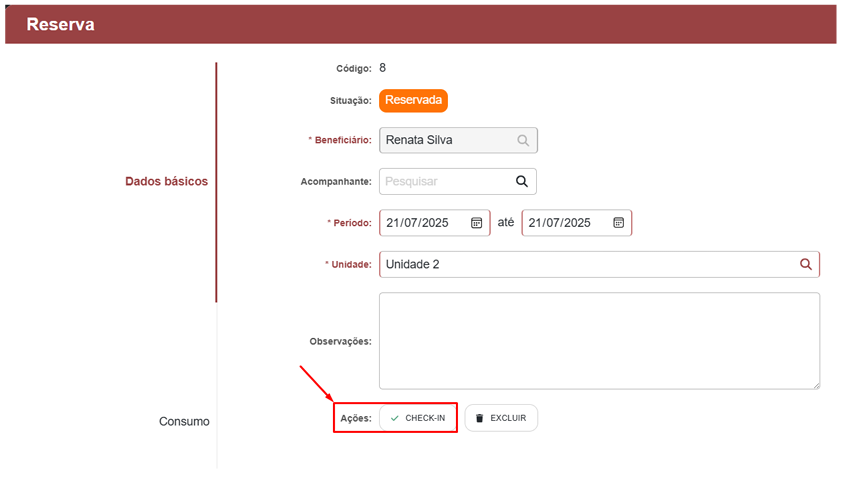Viewport: 842px width, 479px height.
Task: Click the Acompanhante search magnifier icon
Action: pyautogui.click(x=521, y=181)
